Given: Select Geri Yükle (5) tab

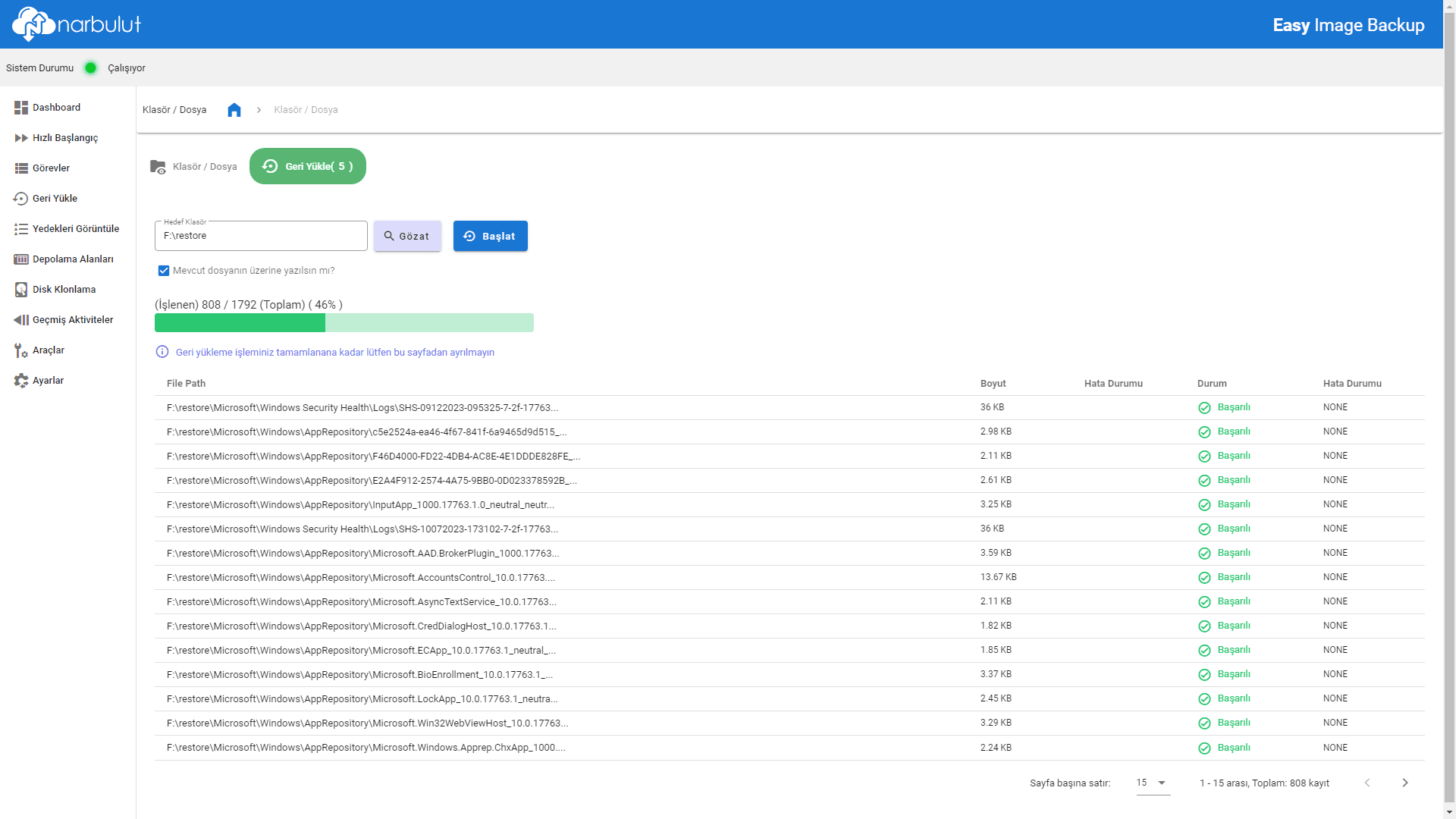Looking at the screenshot, I should tap(308, 166).
